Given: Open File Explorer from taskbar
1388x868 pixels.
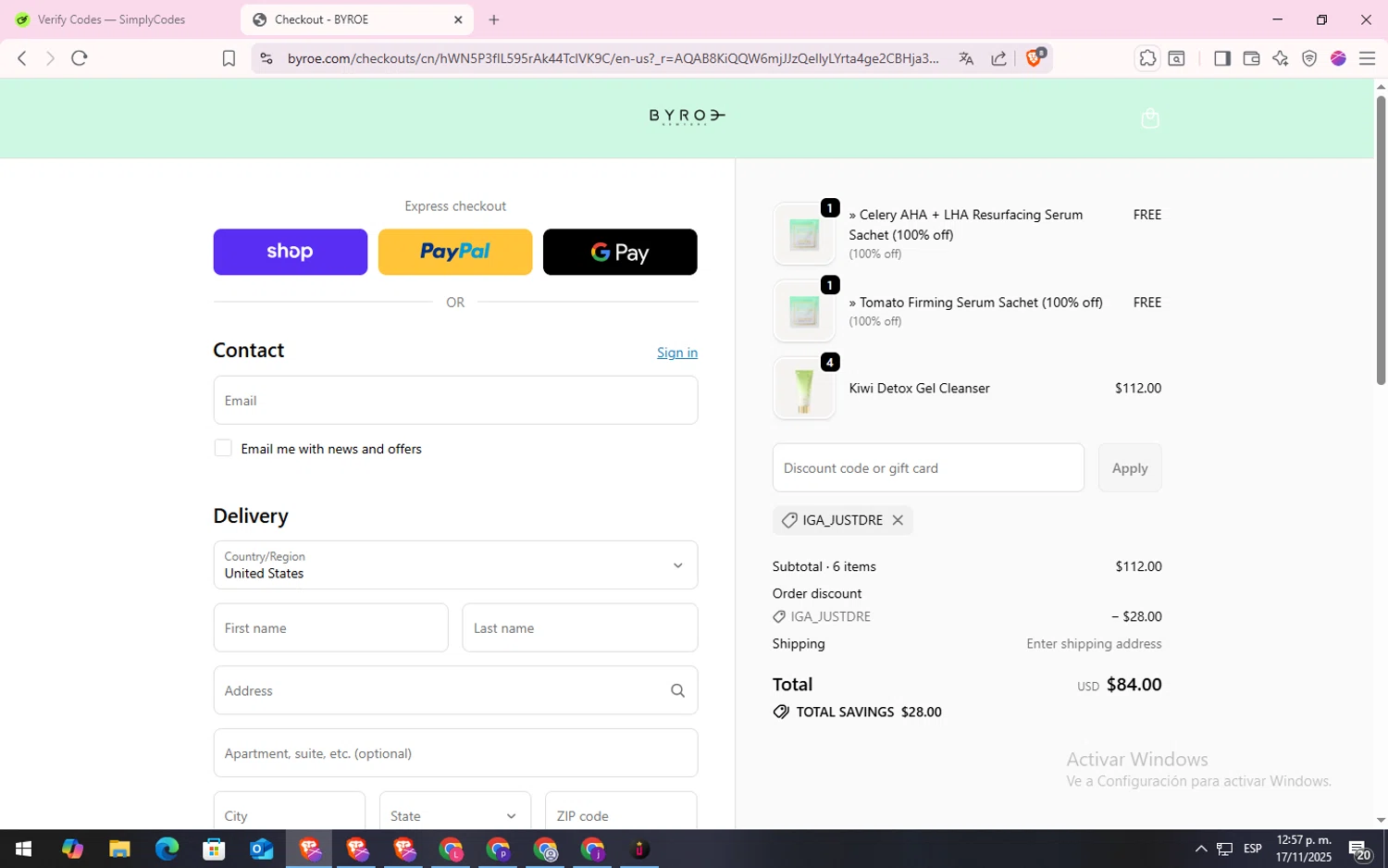Looking at the screenshot, I should pyautogui.click(x=119, y=849).
